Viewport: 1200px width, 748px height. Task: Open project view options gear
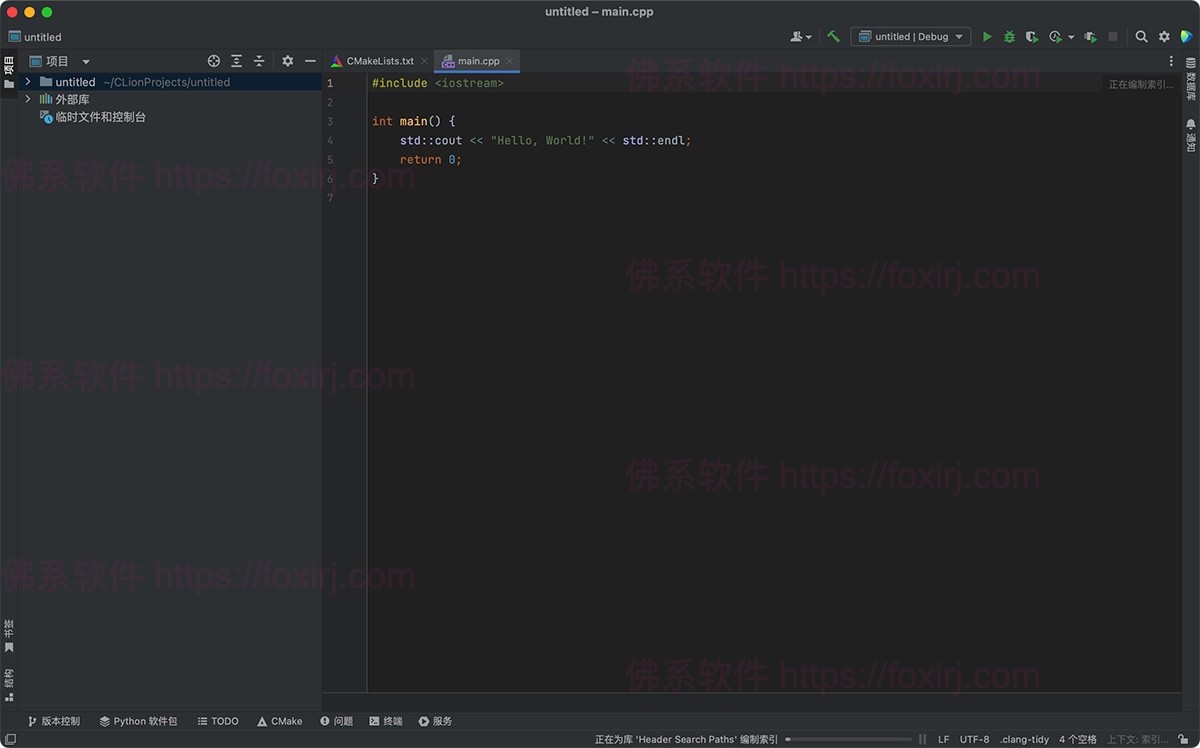coord(287,61)
